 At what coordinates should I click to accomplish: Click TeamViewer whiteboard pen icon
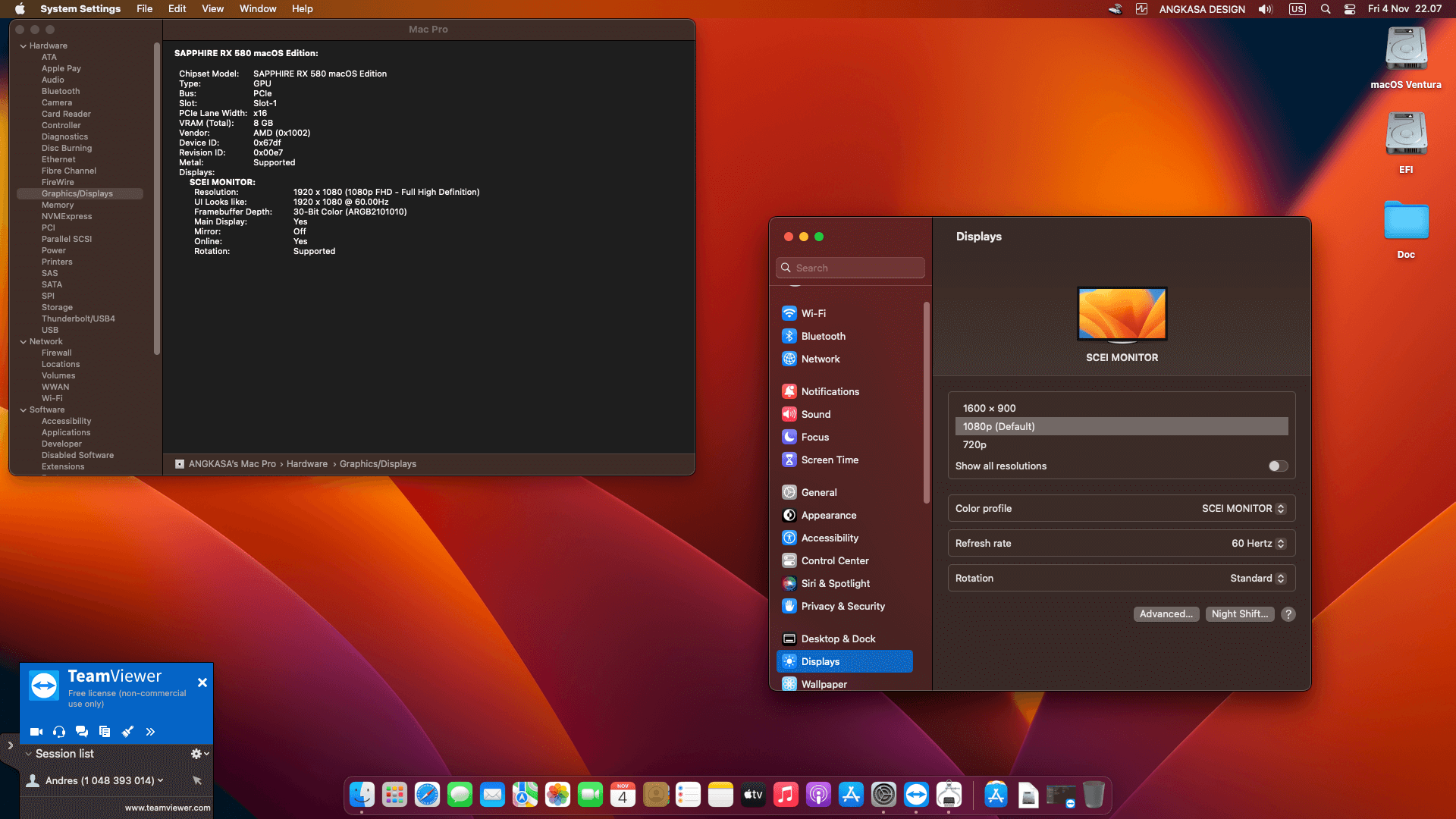coord(127,732)
